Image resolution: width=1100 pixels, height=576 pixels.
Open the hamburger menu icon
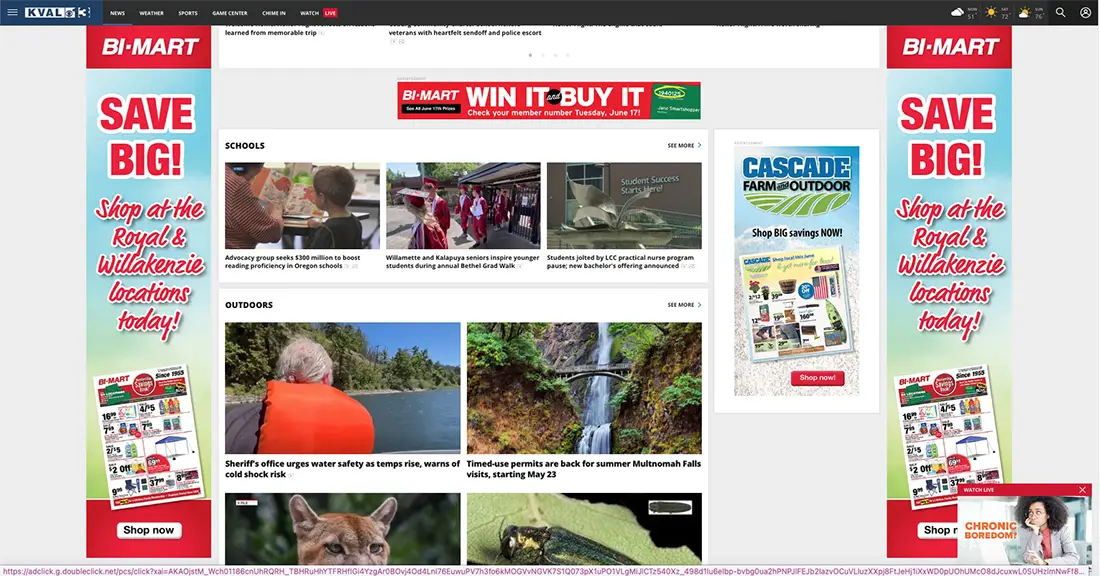click(12, 13)
